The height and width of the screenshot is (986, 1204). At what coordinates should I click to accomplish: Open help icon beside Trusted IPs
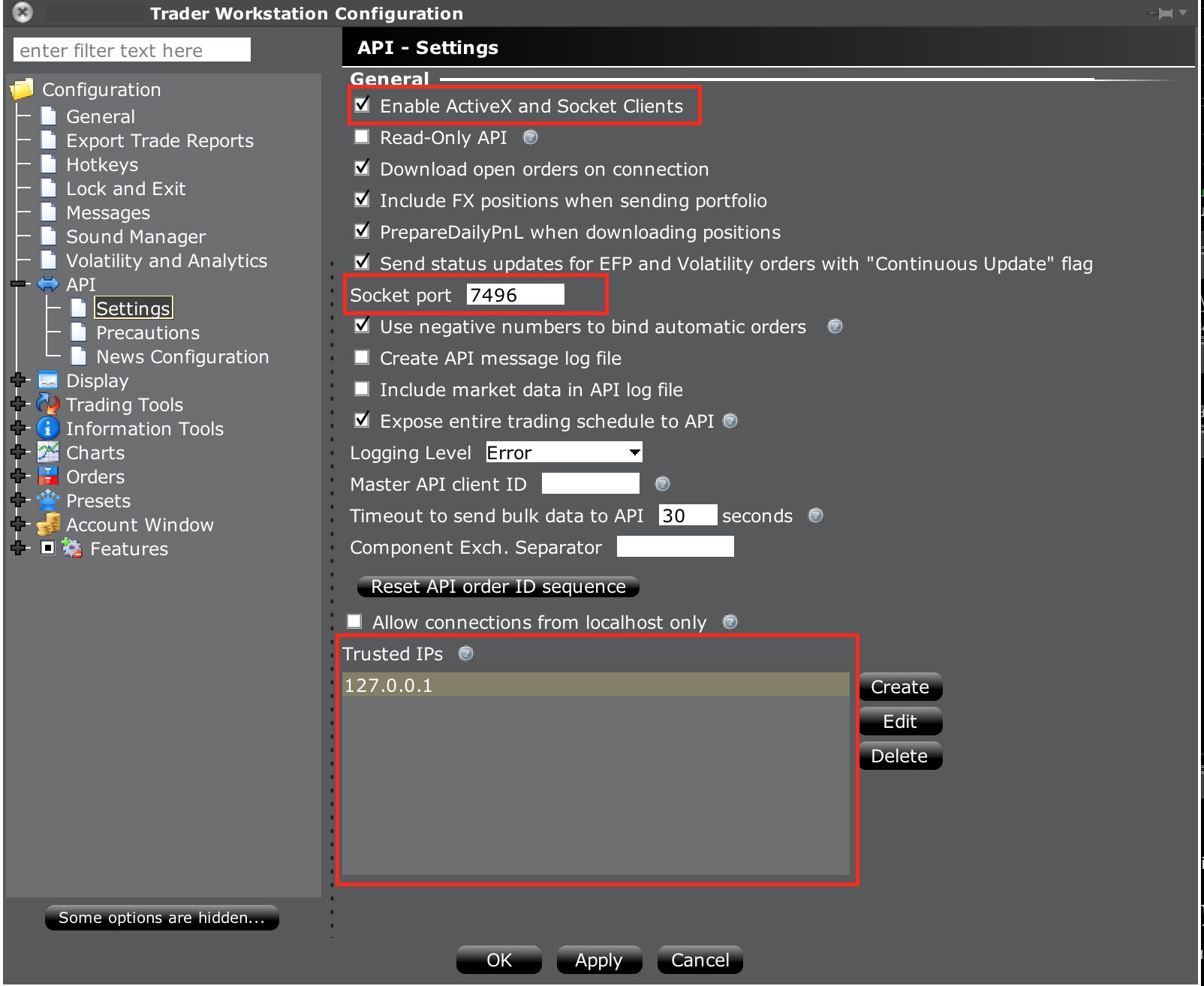[466, 654]
